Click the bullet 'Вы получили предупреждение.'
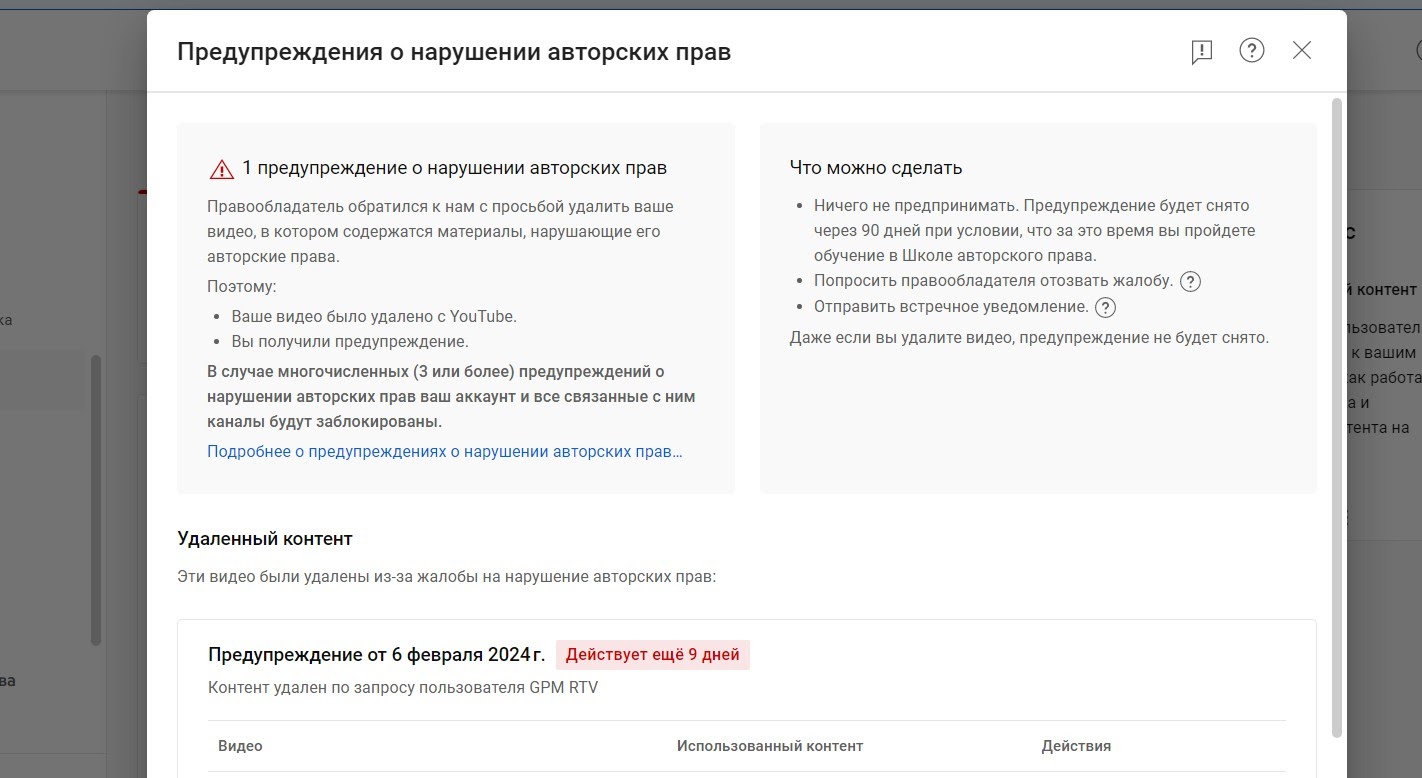The height and width of the screenshot is (778, 1422). (350, 341)
